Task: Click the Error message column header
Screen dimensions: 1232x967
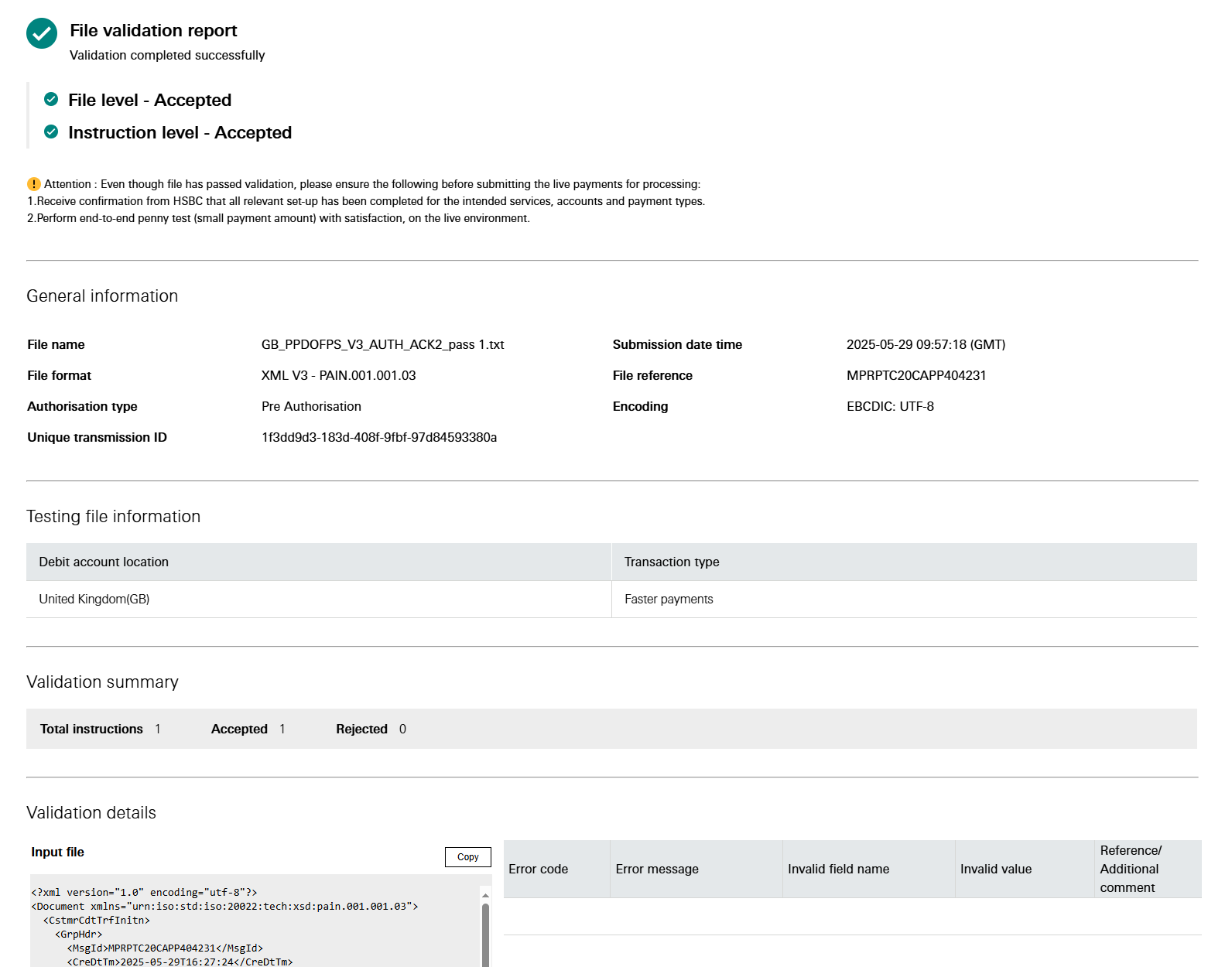Action: pos(696,869)
